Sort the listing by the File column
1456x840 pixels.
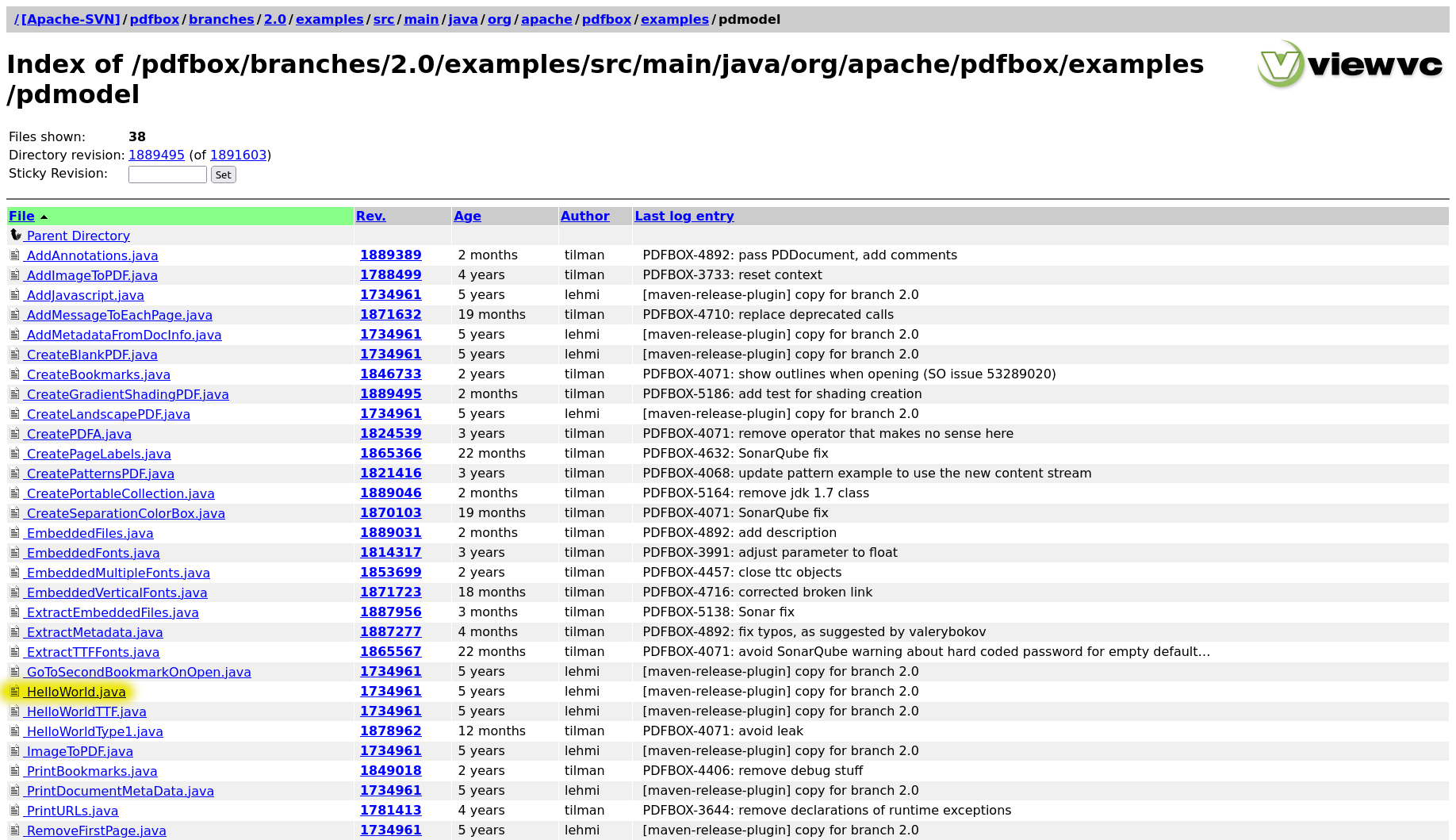pos(21,216)
